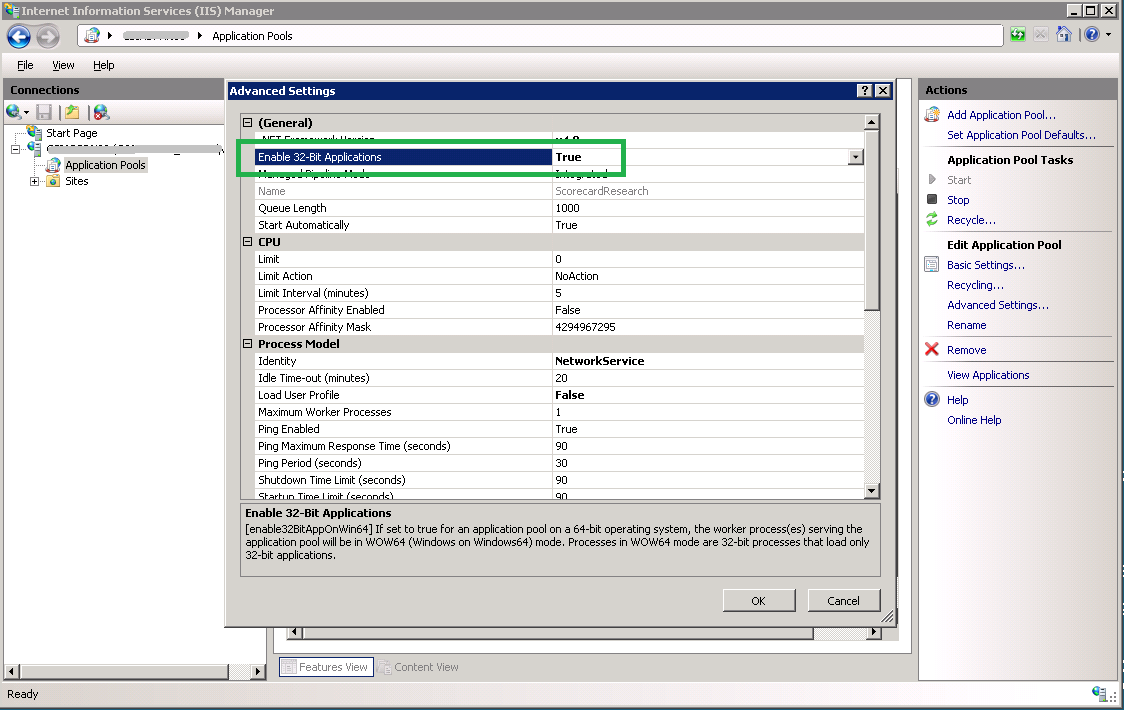Select the Ping Enabled row
Screen dimensions: 1124x710
click(559, 429)
